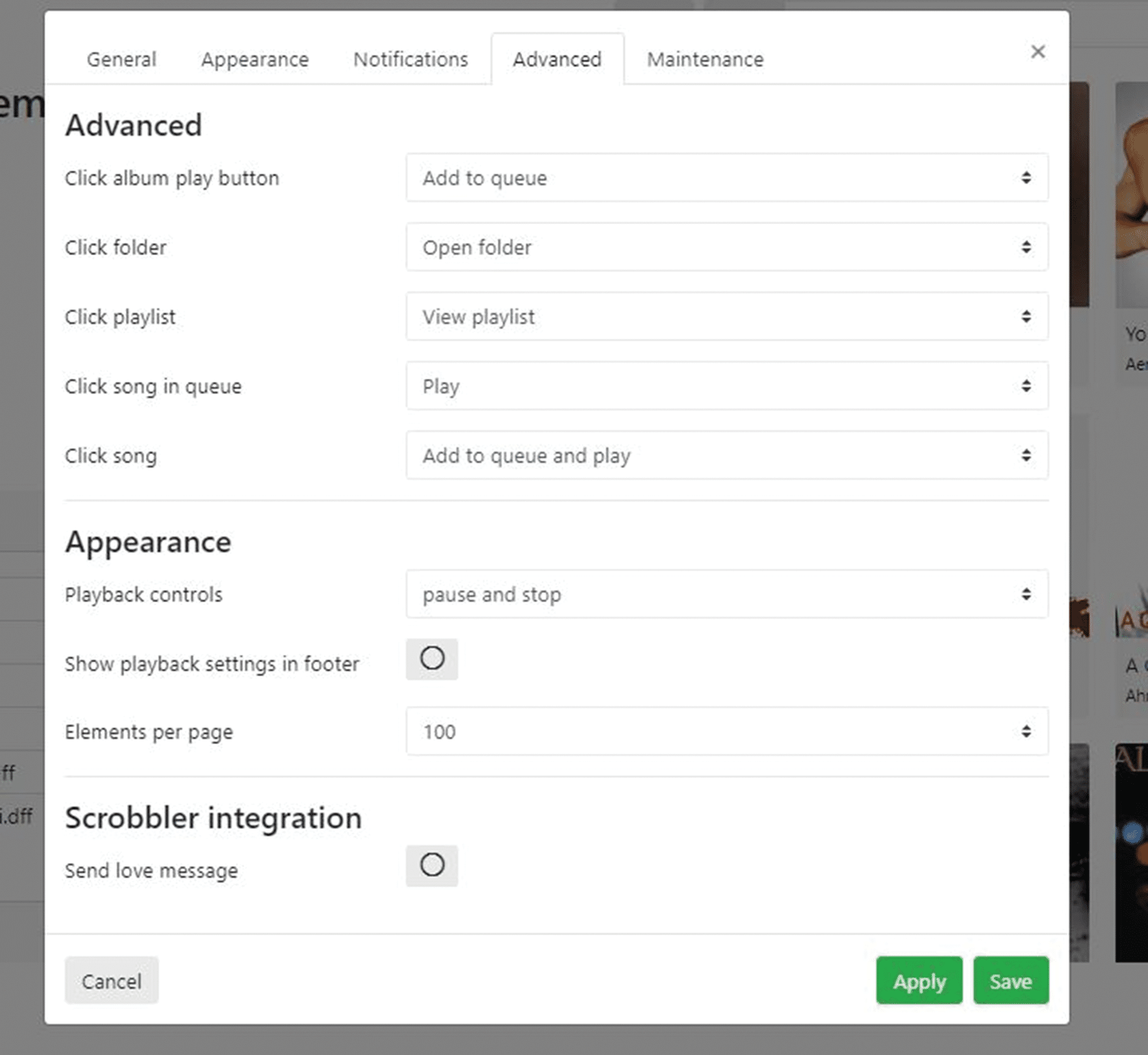Click the 'Playback controls' label

click(x=143, y=595)
